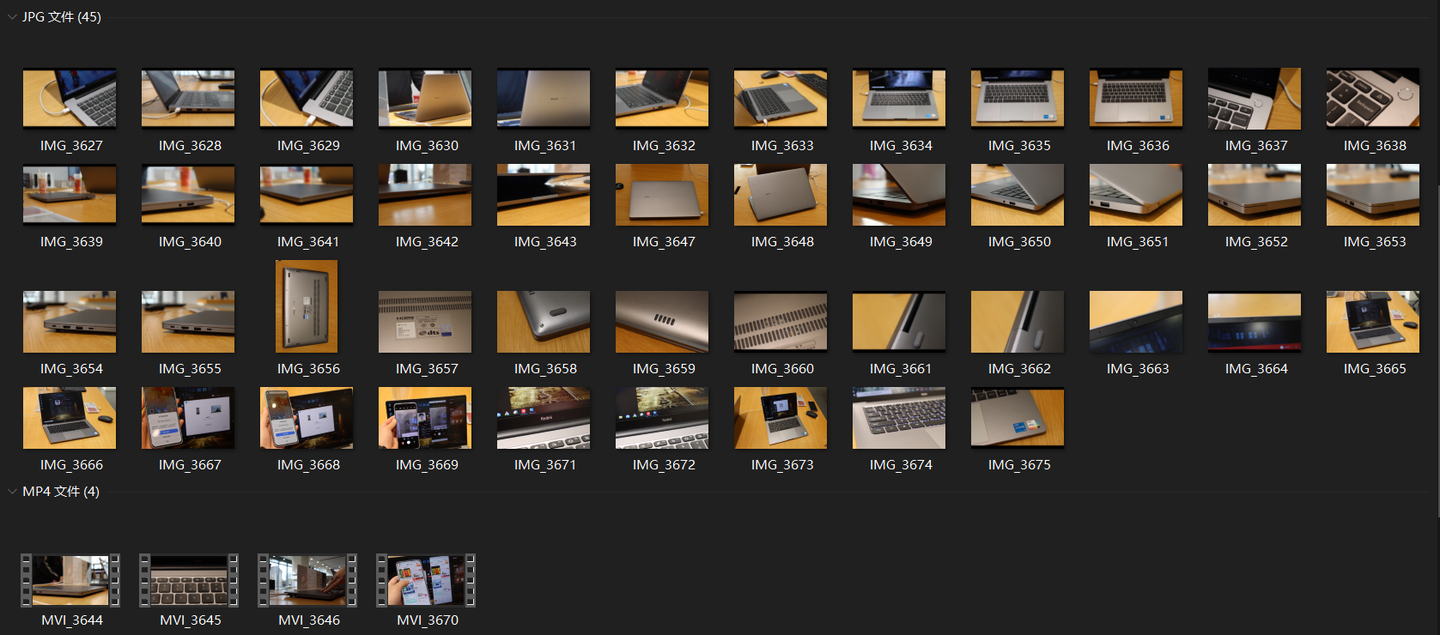Select the IMG_3635 thumbnail

click(x=1018, y=98)
